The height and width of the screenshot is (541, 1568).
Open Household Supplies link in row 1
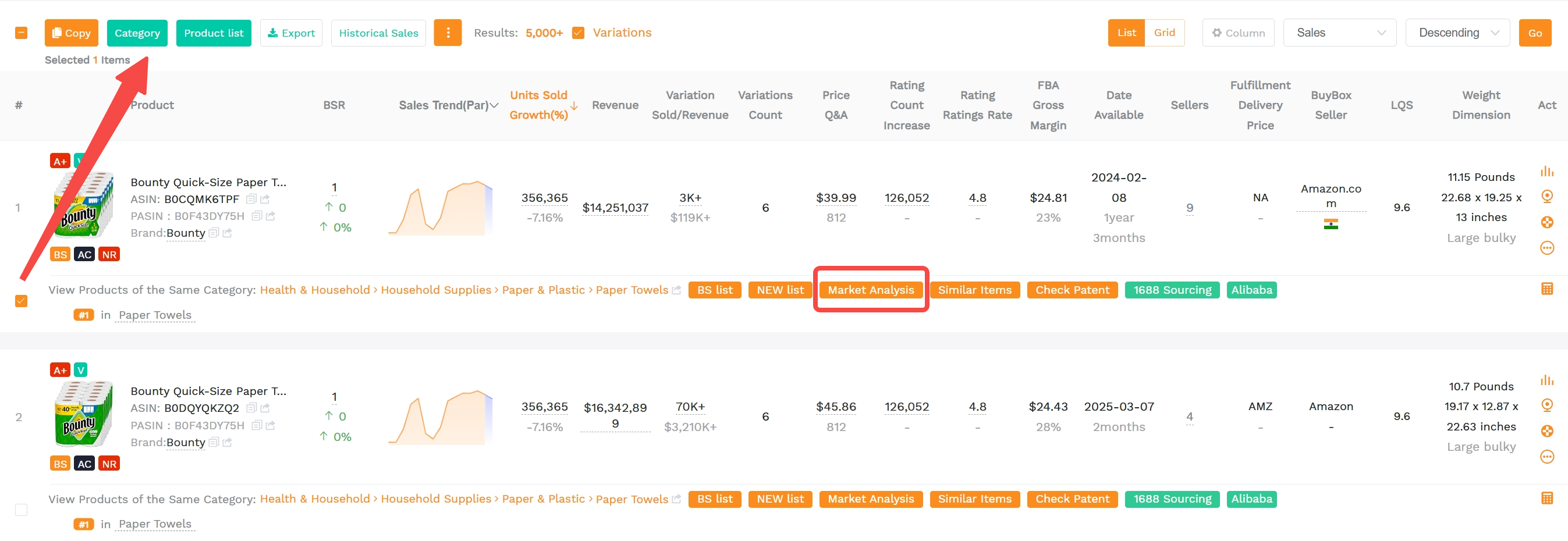pyautogui.click(x=436, y=290)
